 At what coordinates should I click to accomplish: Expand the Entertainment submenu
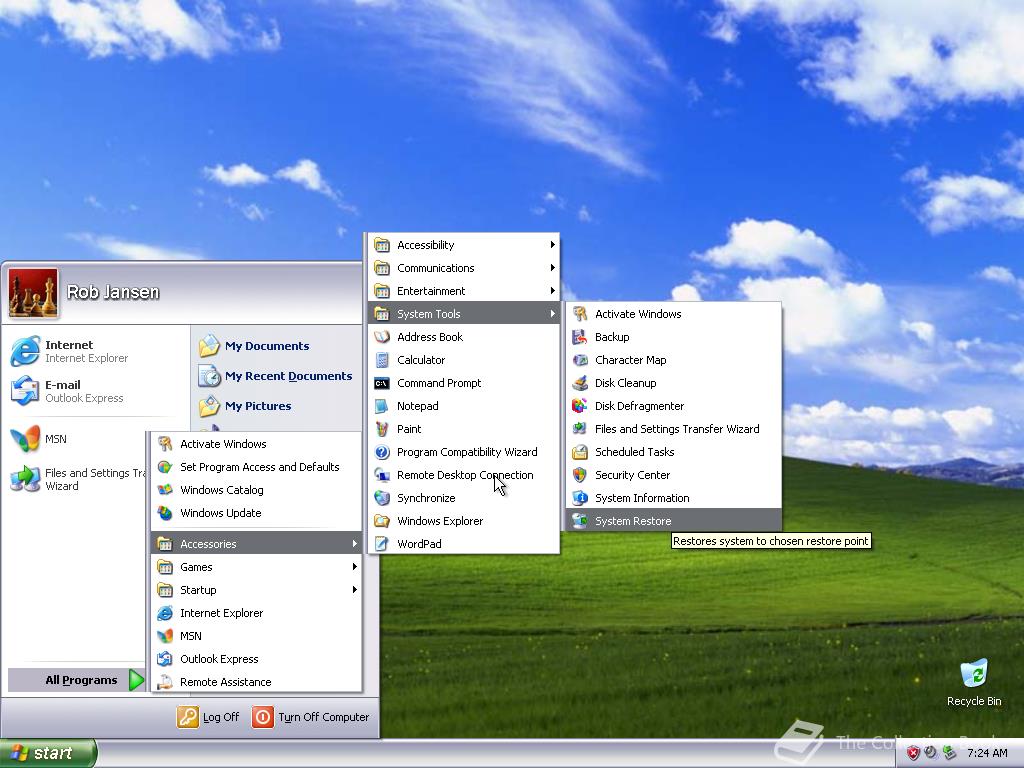(x=464, y=291)
